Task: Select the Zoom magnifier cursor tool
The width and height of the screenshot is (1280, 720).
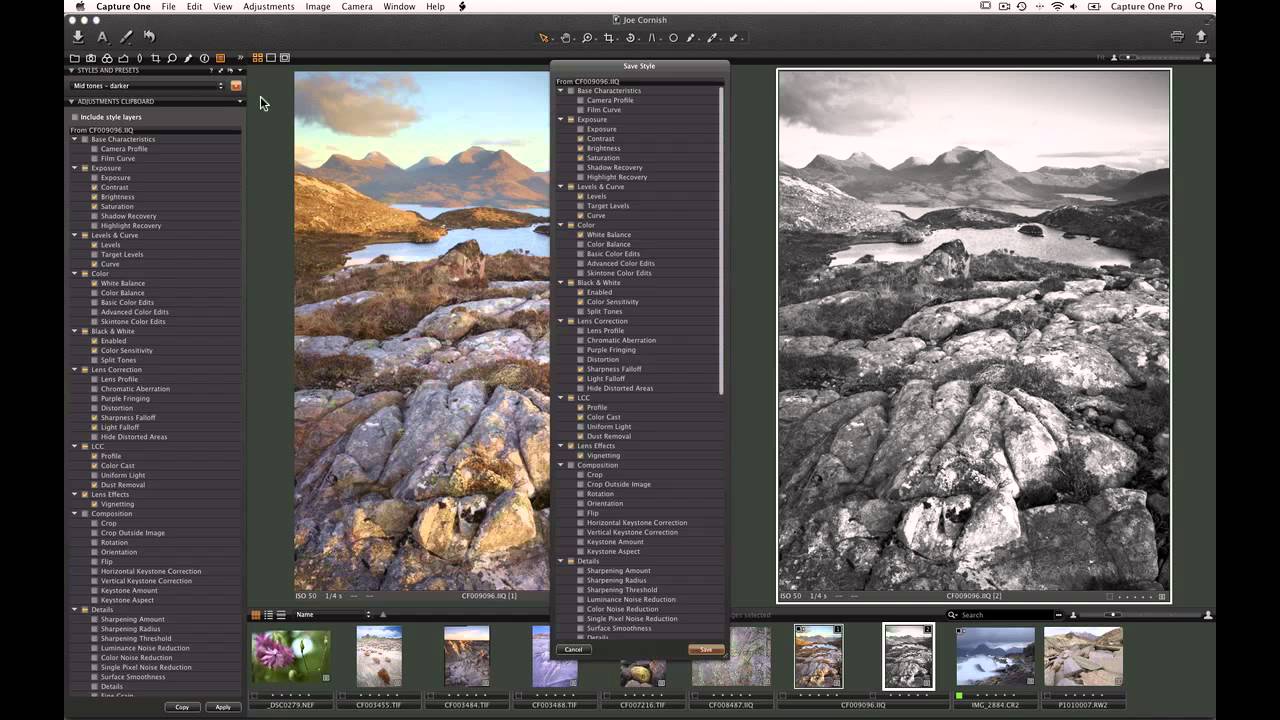Action: point(588,38)
